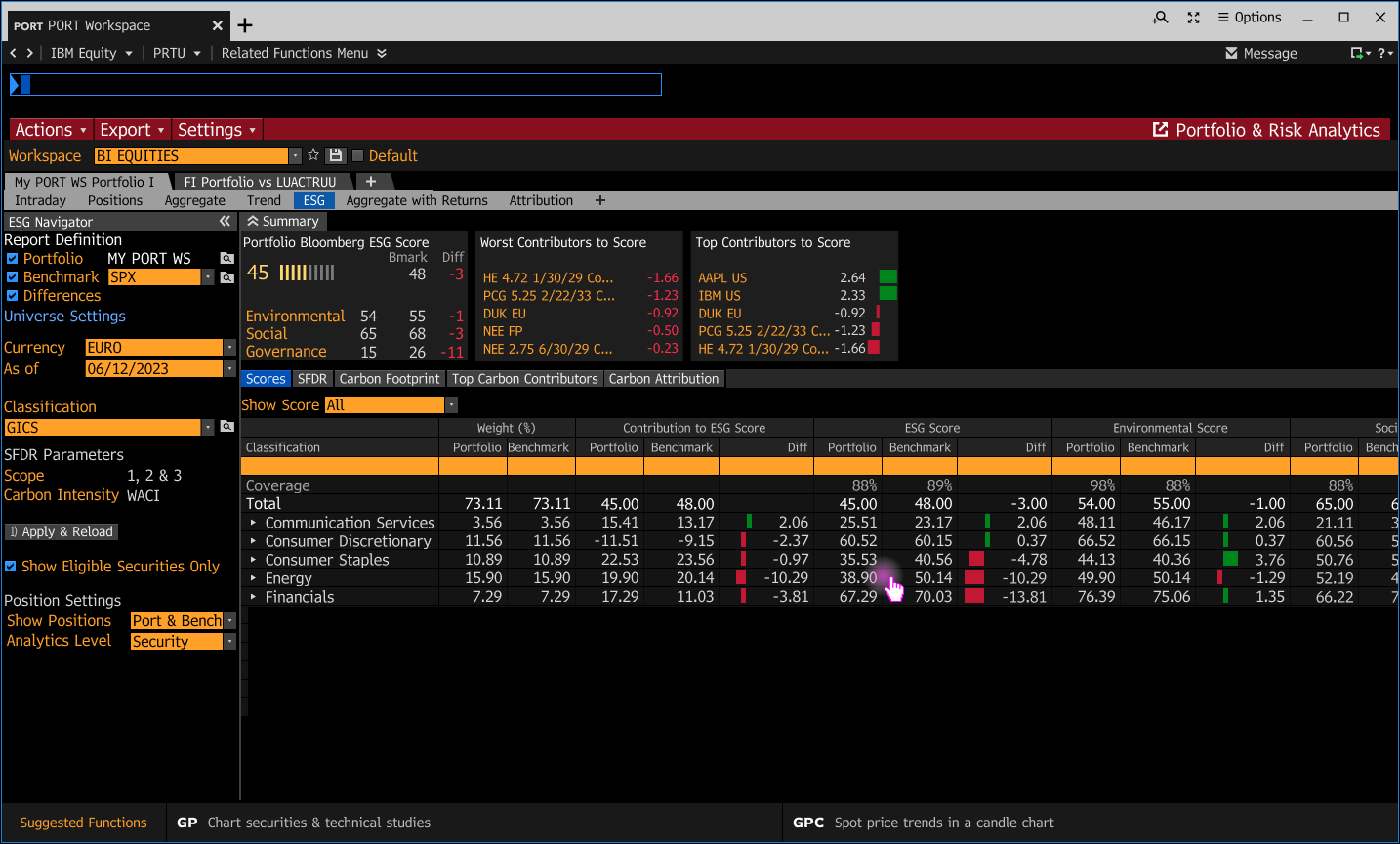Open the PRTU dropdown
1400x844 pixels.
point(177,53)
